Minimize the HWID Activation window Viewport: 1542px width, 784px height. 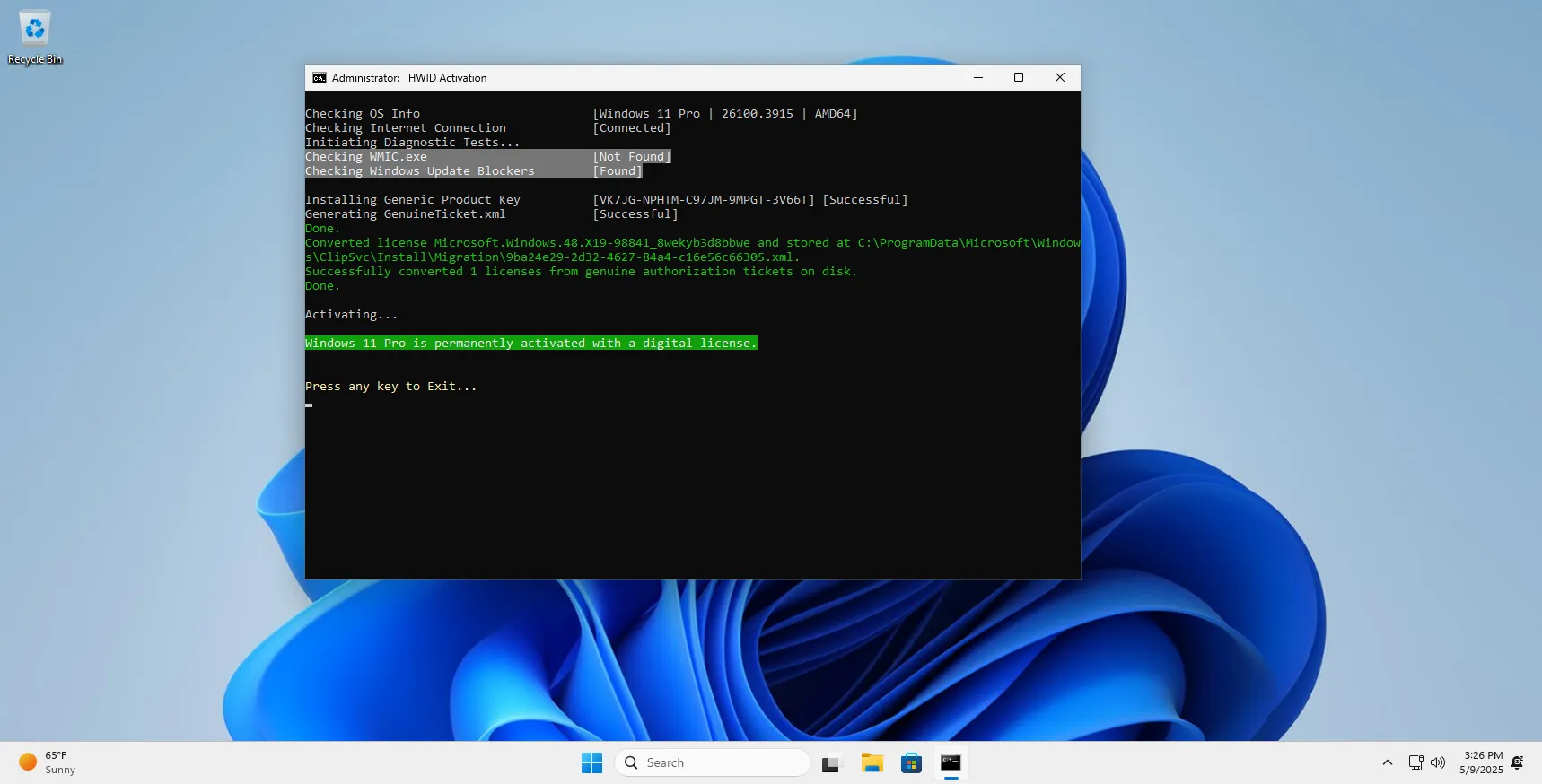978,78
